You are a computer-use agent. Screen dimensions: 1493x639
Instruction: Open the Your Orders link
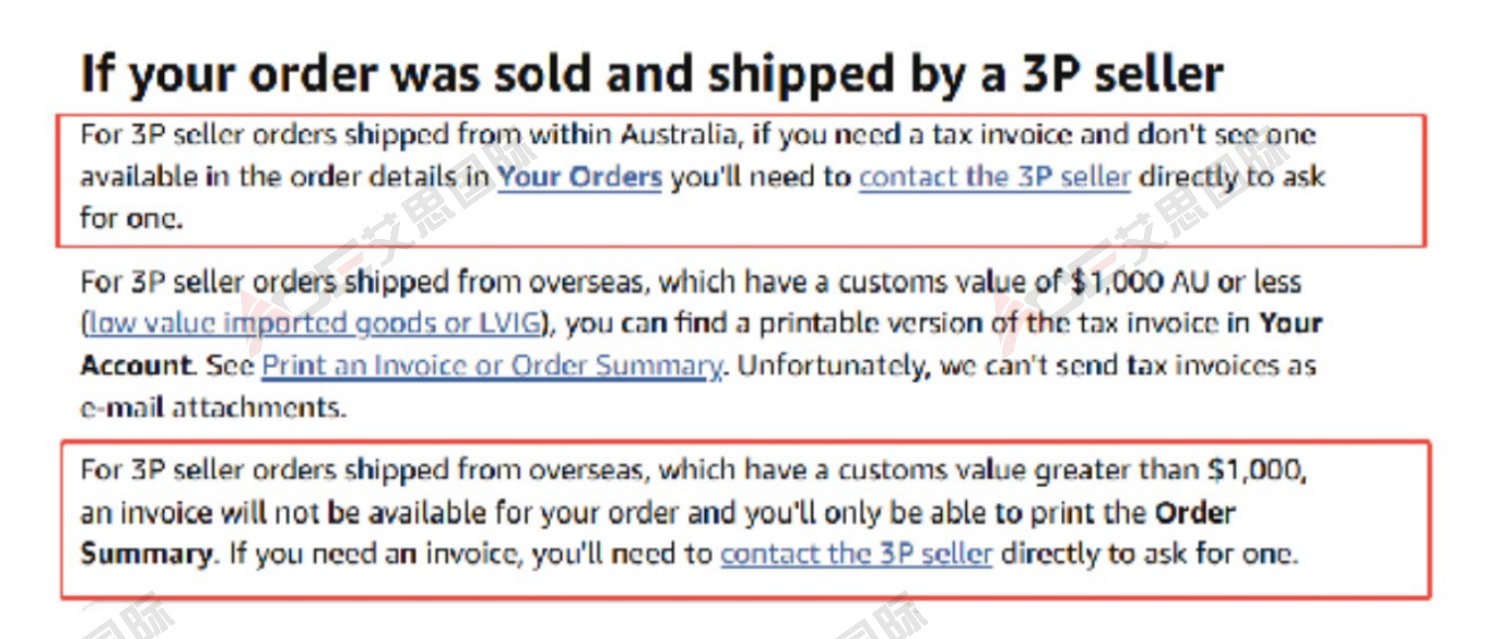pos(580,178)
